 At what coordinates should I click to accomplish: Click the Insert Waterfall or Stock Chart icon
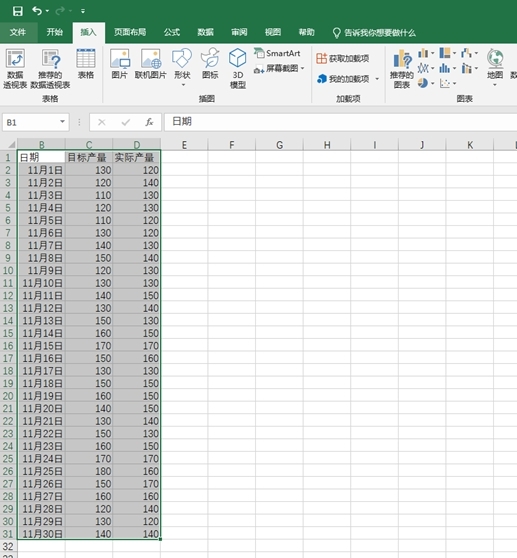(466, 53)
